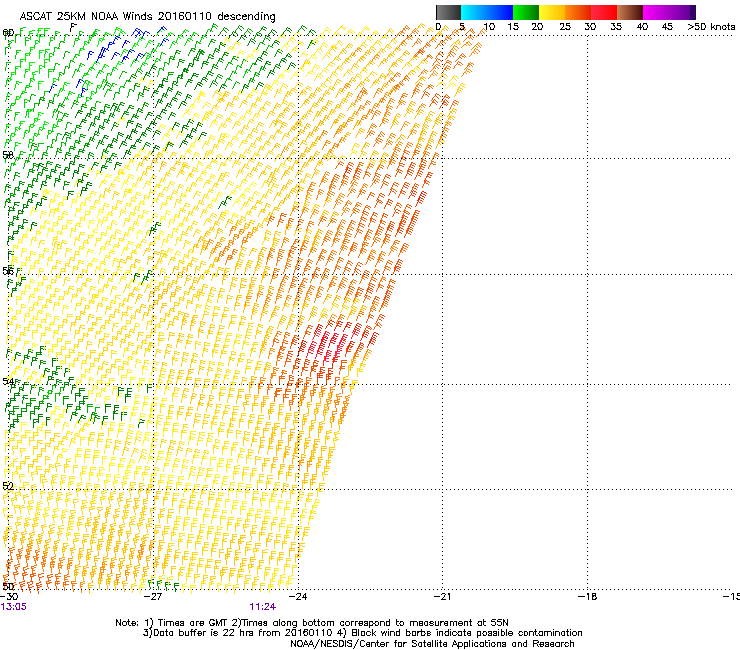The image size is (740, 650).
Task: Click the longitude label "-30" on the bottom axis
Action: coord(9,596)
